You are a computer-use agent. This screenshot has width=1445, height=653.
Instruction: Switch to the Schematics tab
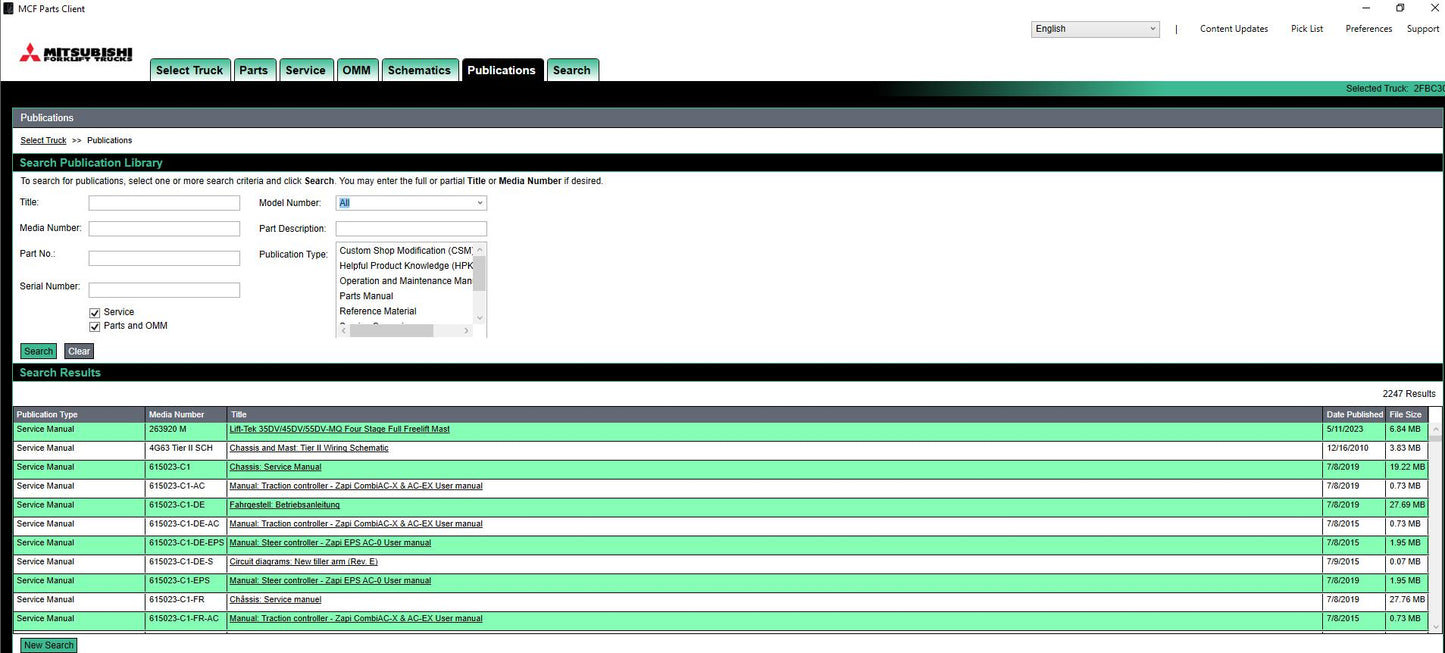419,70
